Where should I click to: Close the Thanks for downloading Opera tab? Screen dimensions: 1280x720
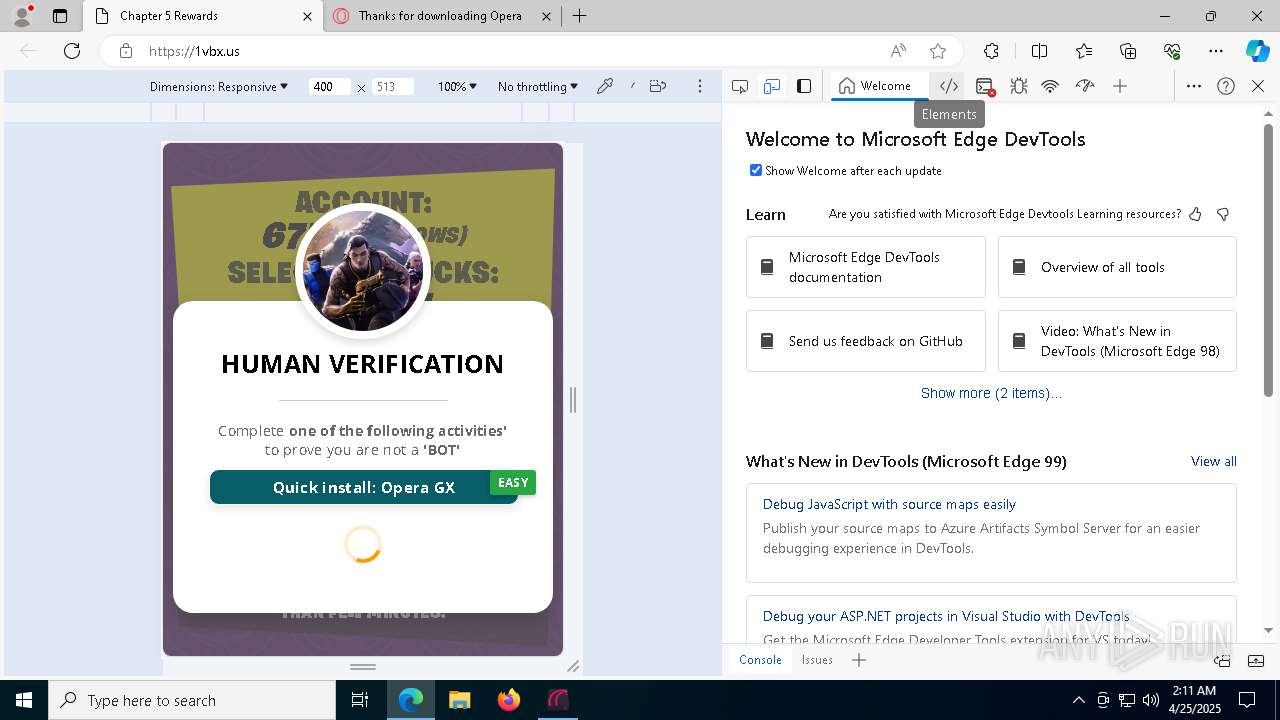(546, 16)
